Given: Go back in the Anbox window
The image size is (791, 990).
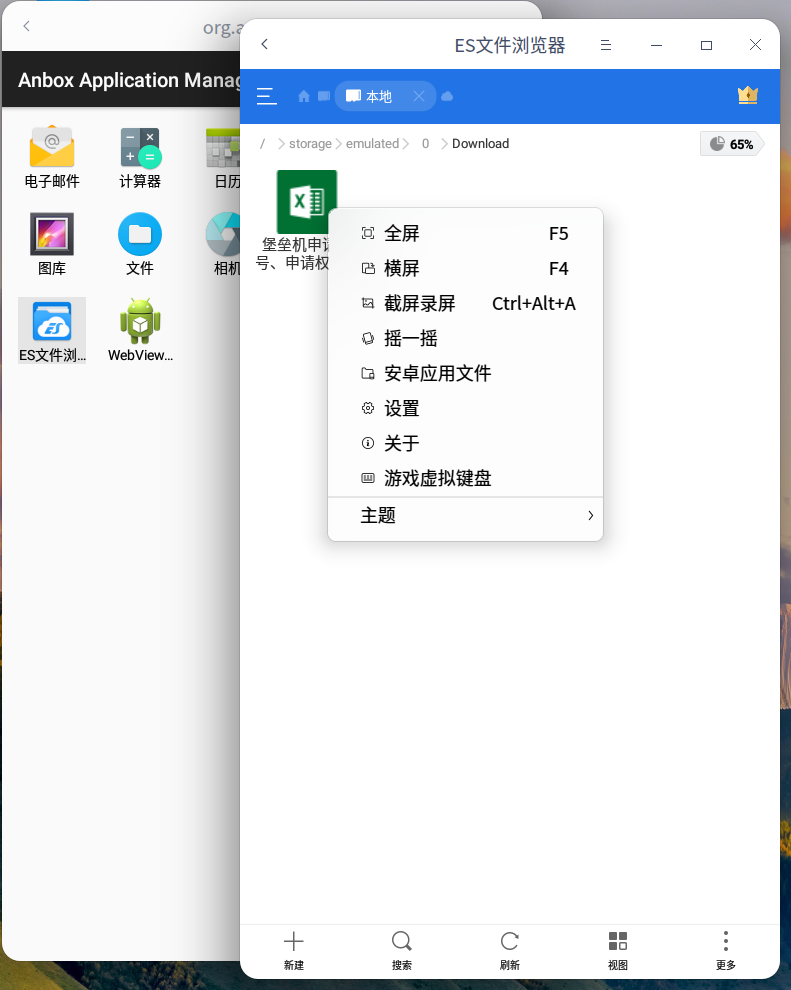Looking at the screenshot, I should pyautogui.click(x=27, y=26).
